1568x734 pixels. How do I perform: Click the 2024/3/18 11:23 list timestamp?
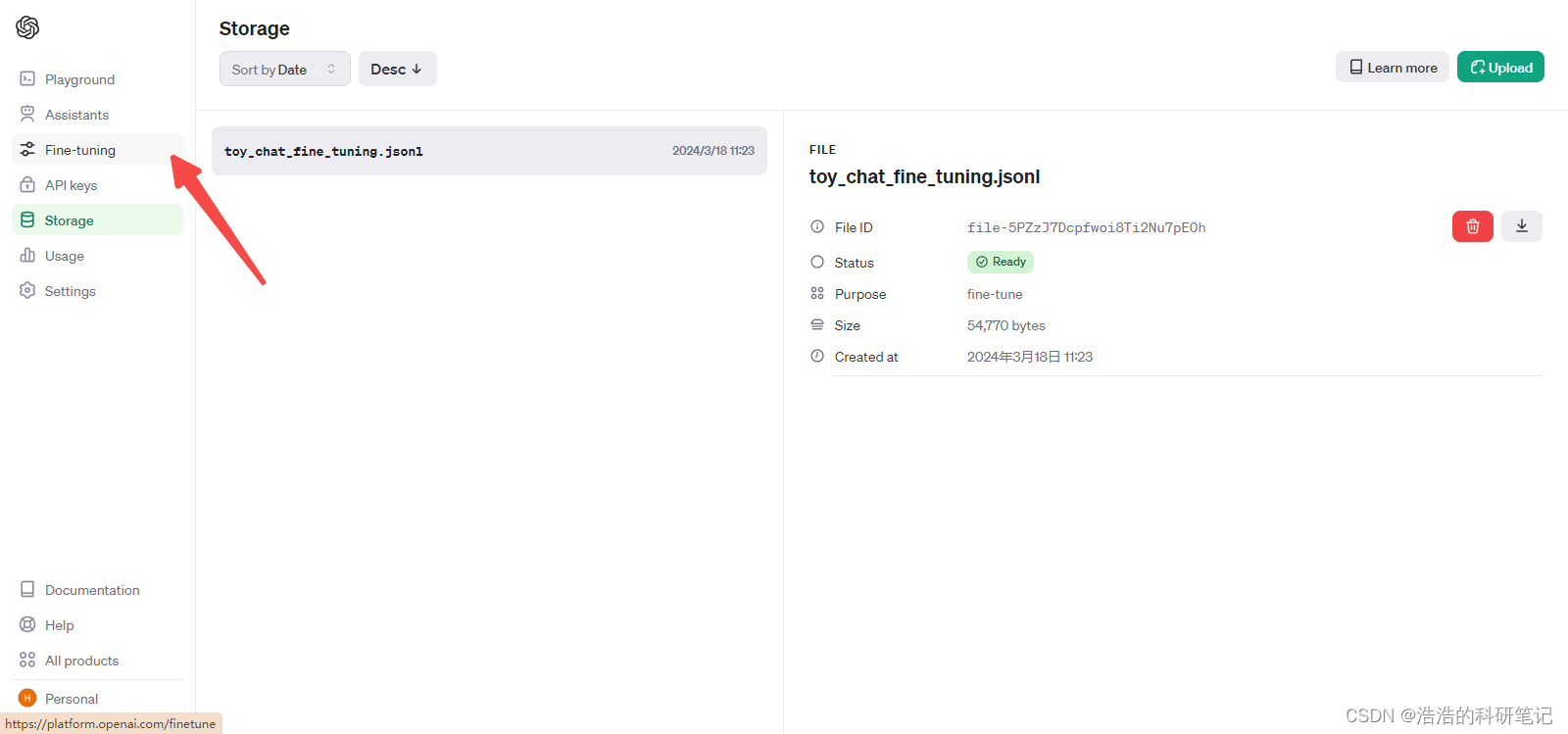713,151
